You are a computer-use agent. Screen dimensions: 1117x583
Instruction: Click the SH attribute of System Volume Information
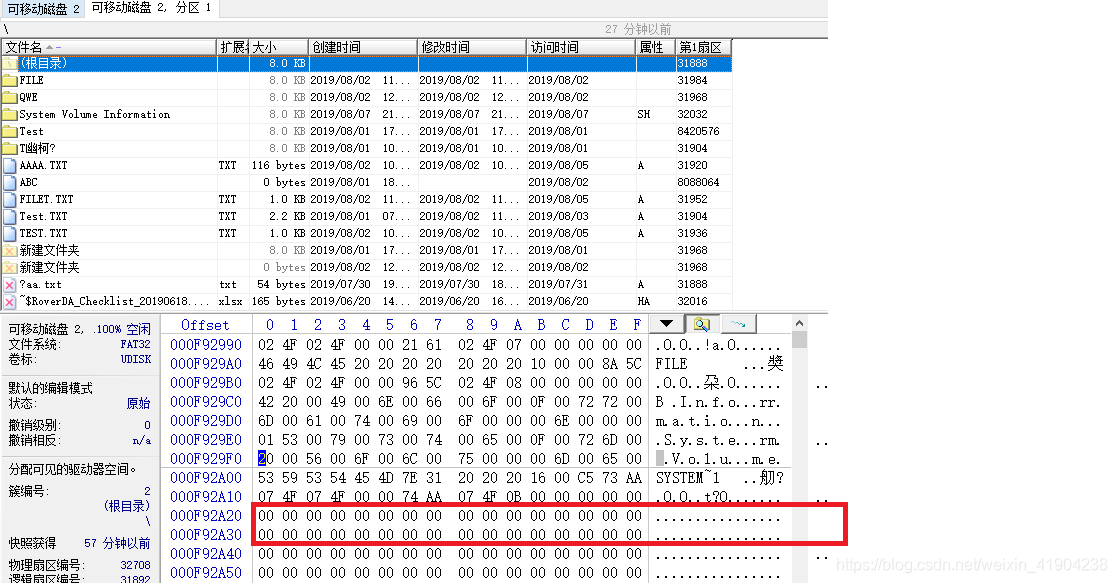644,115
